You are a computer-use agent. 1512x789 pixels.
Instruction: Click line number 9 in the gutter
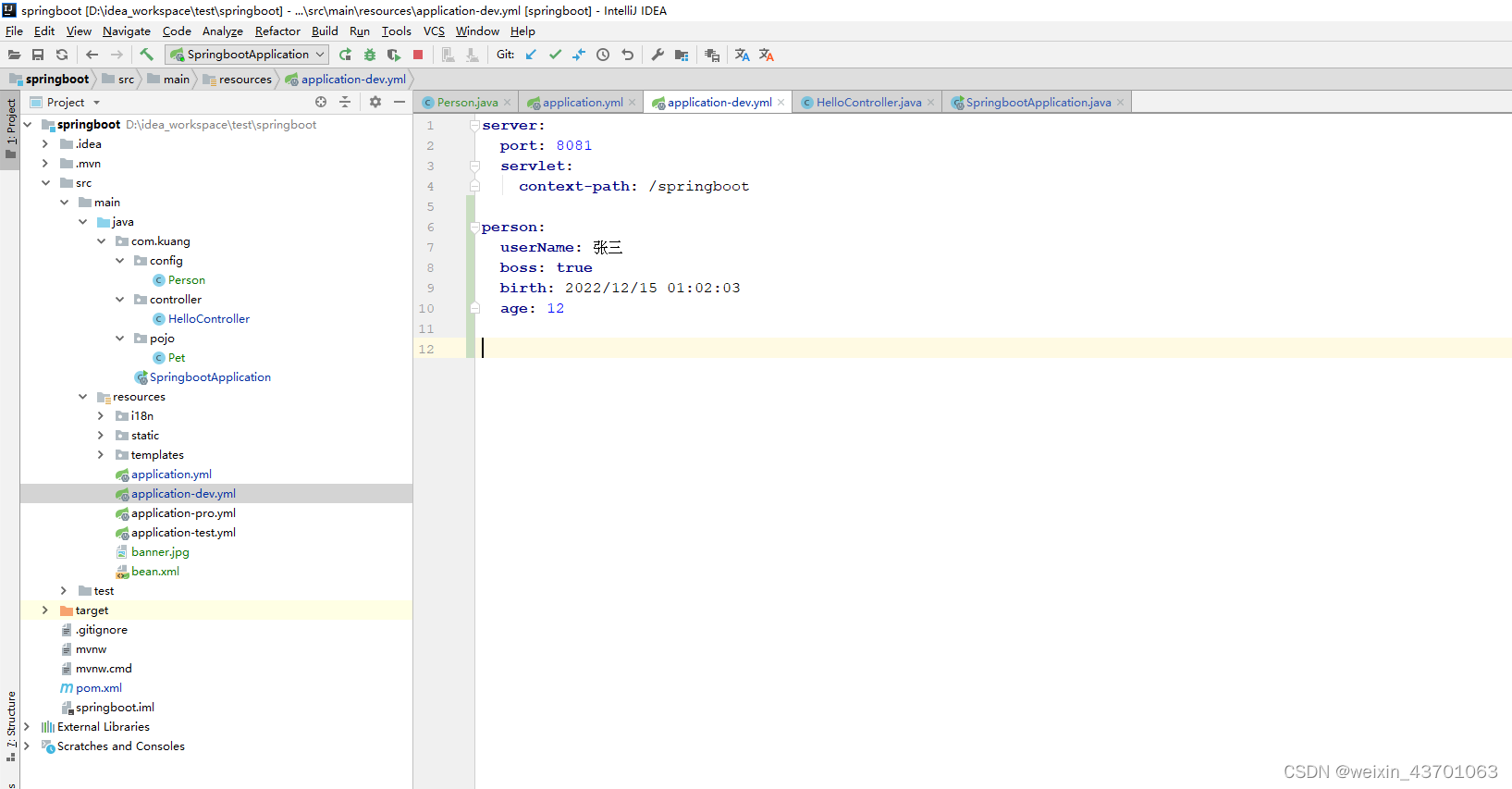point(430,288)
